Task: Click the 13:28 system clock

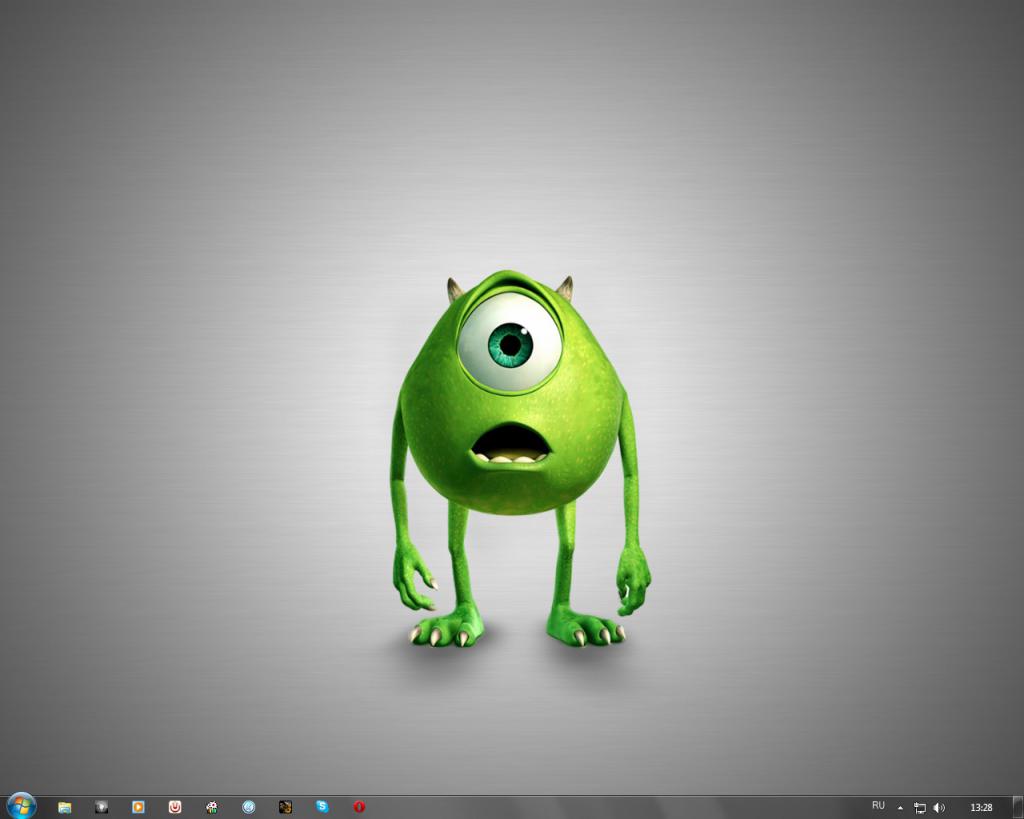Action: point(982,808)
